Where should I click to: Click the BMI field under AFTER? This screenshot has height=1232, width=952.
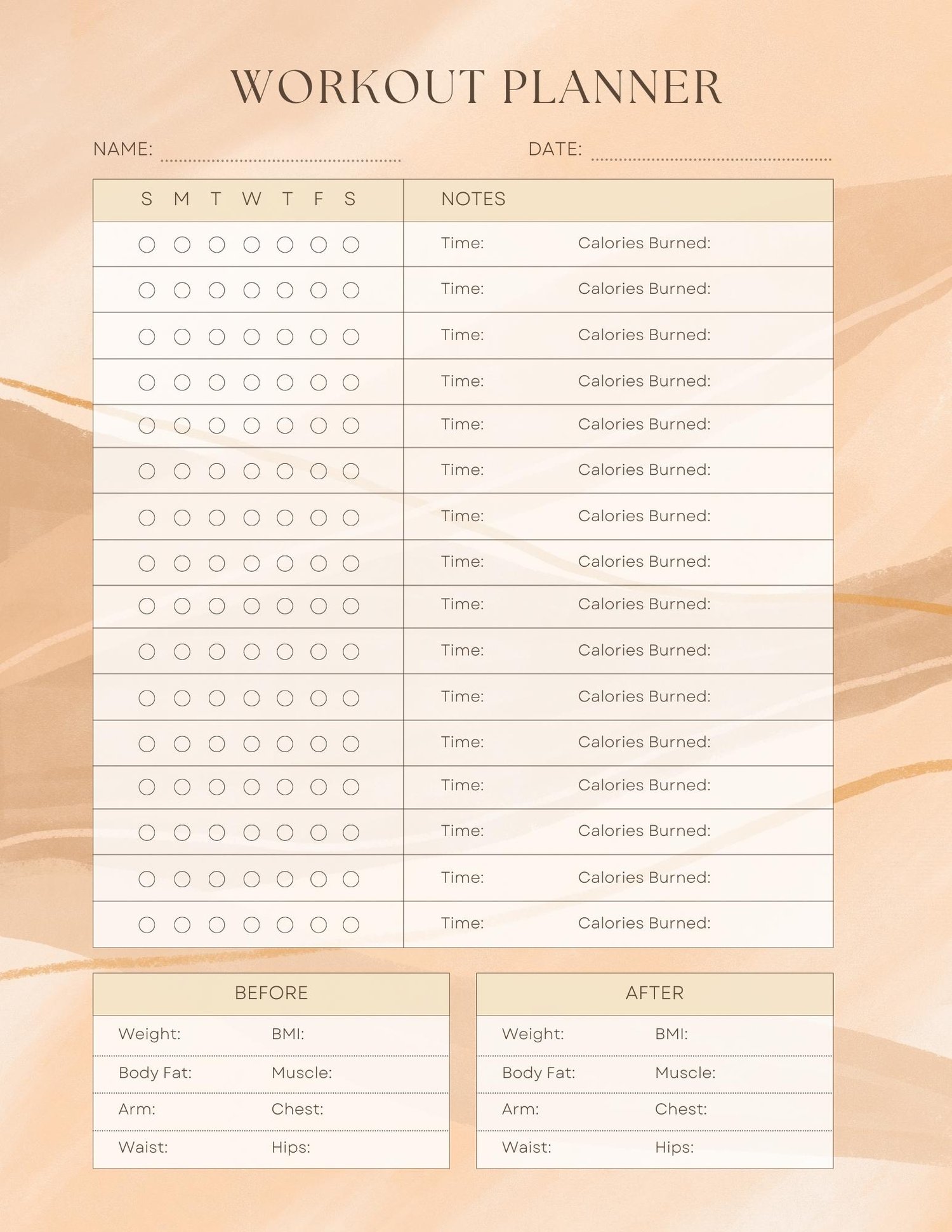click(671, 1034)
